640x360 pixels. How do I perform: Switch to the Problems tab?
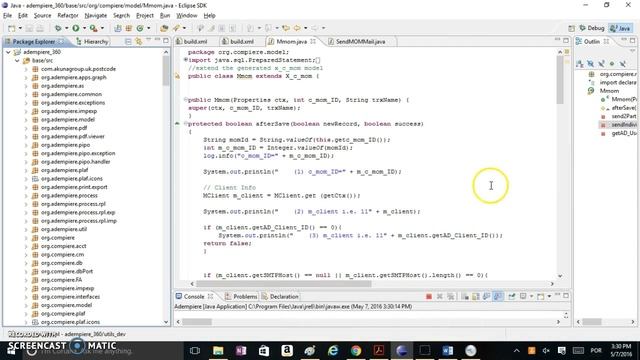tap(241, 297)
